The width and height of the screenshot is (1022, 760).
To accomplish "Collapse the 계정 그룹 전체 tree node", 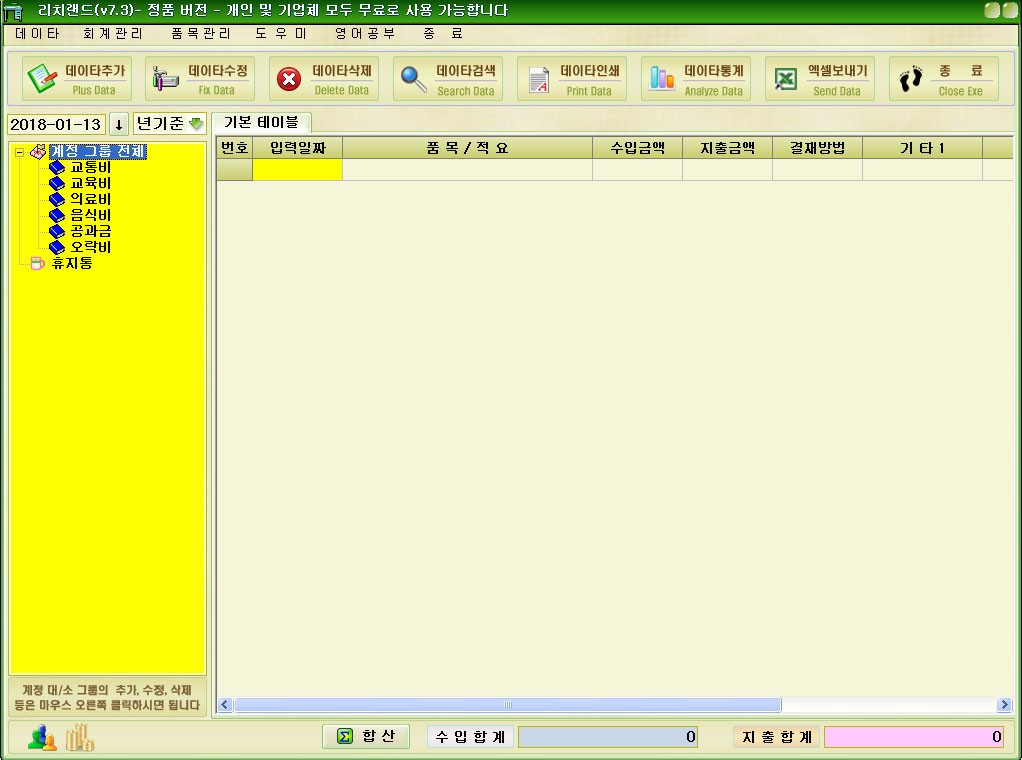I will [x=19, y=153].
